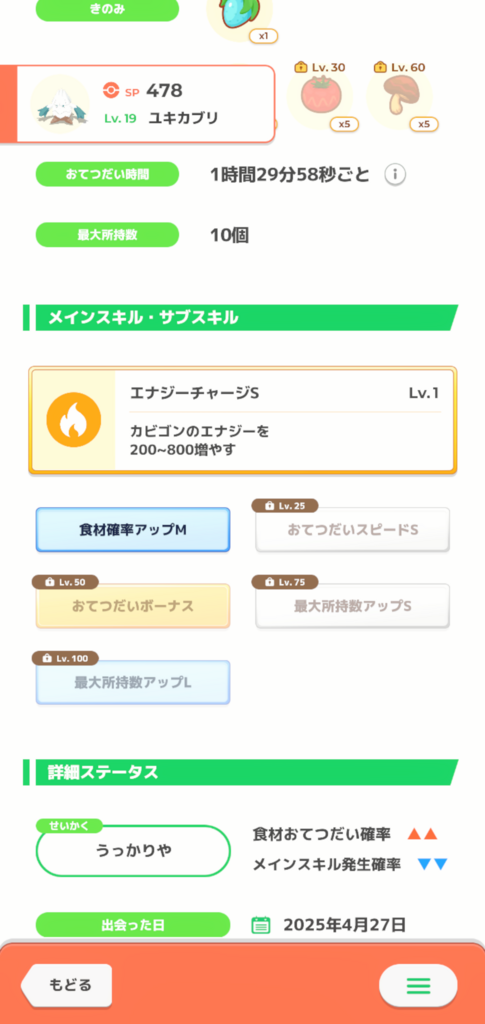Open the 食材確率アップM sub skill

point(133,530)
